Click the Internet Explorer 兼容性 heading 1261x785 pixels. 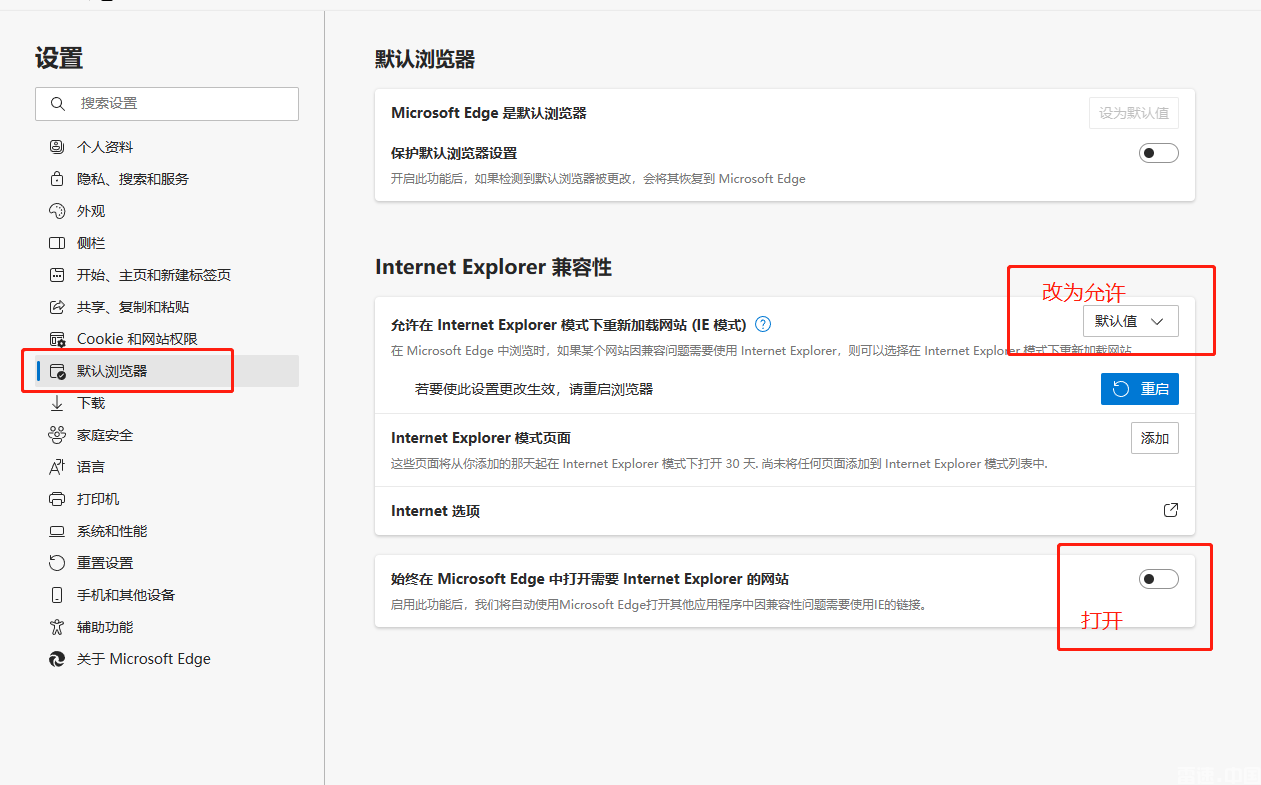coord(494,267)
